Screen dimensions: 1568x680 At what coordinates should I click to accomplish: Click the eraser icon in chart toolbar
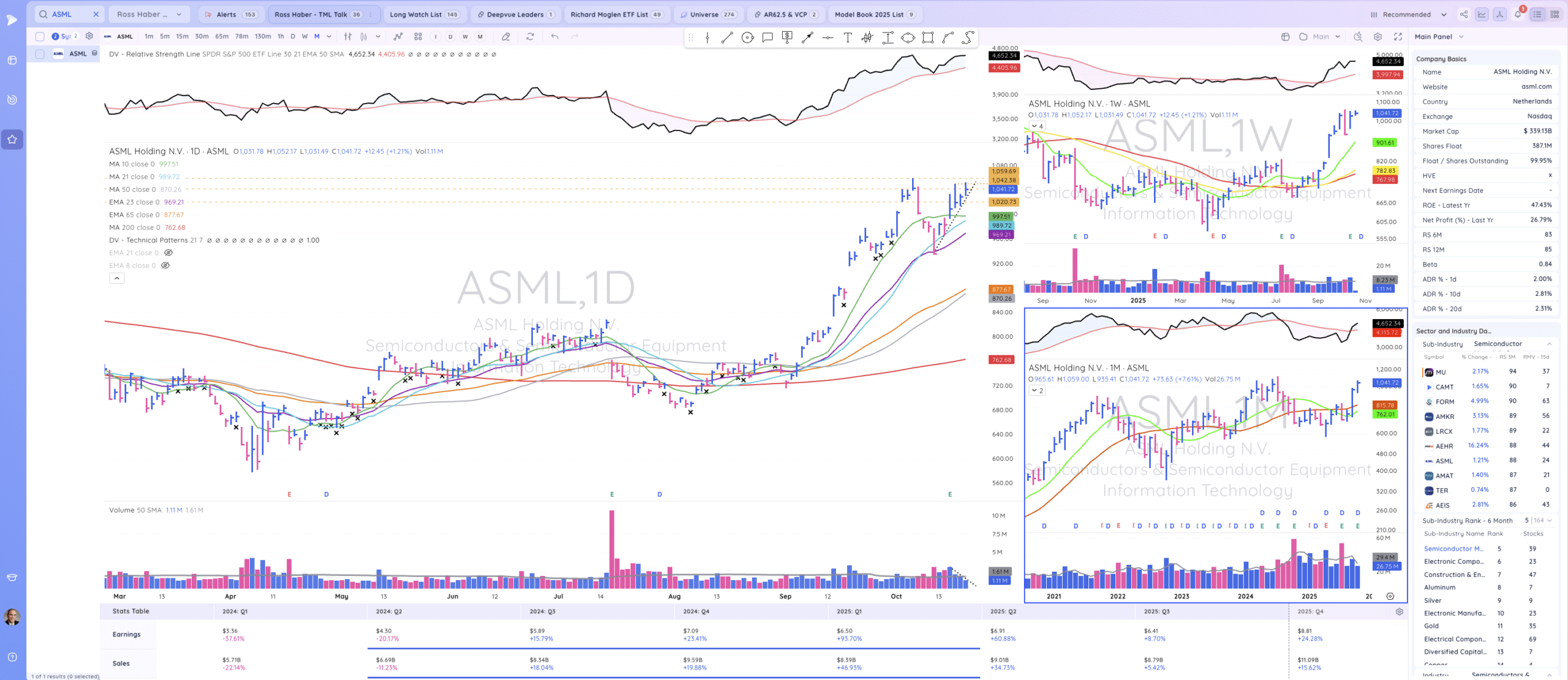(x=506, y=37)
